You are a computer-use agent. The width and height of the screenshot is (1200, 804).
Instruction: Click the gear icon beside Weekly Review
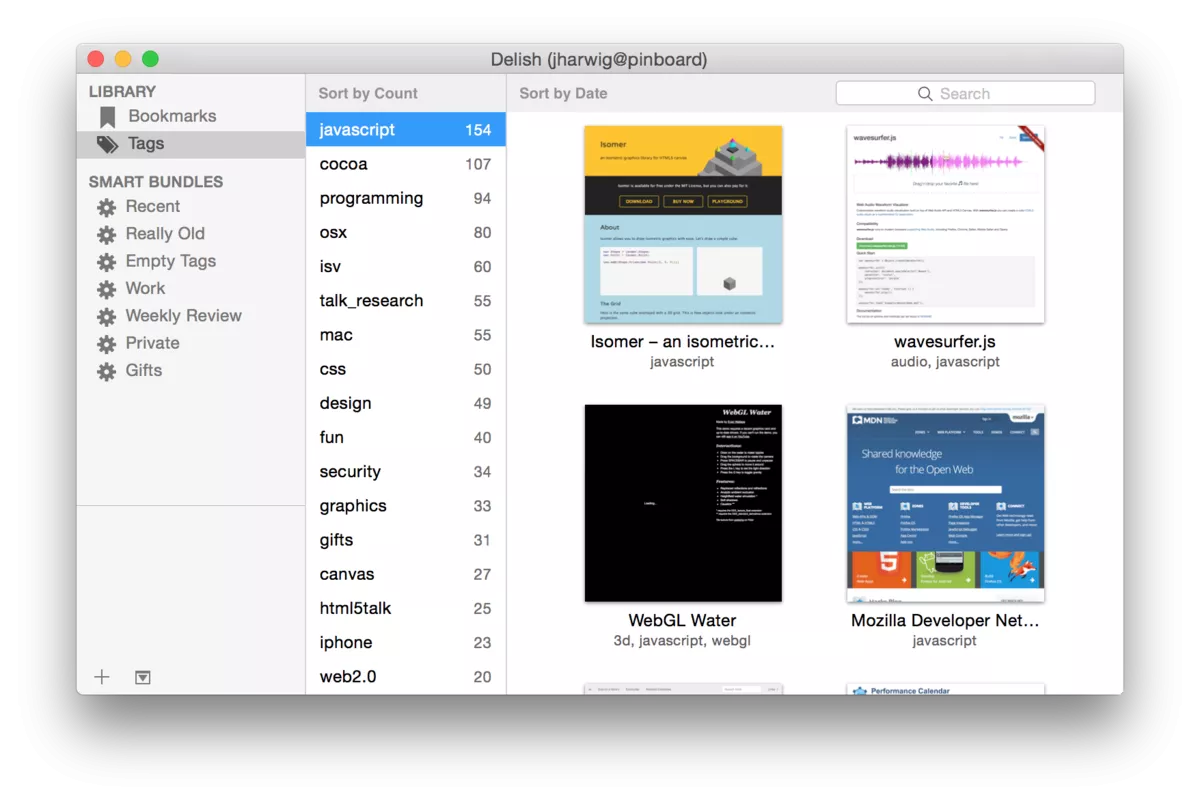click(106, 317)
